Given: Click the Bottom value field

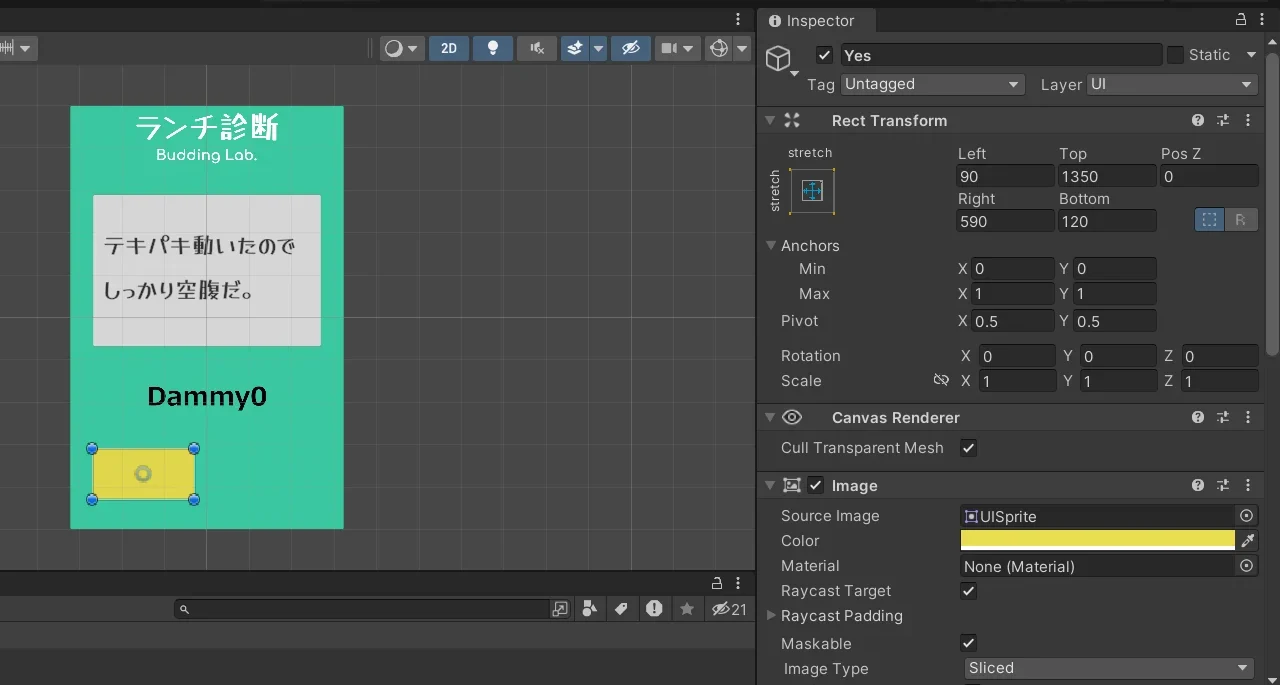Looking at the screenshot, I should (x=1107, y=221).
